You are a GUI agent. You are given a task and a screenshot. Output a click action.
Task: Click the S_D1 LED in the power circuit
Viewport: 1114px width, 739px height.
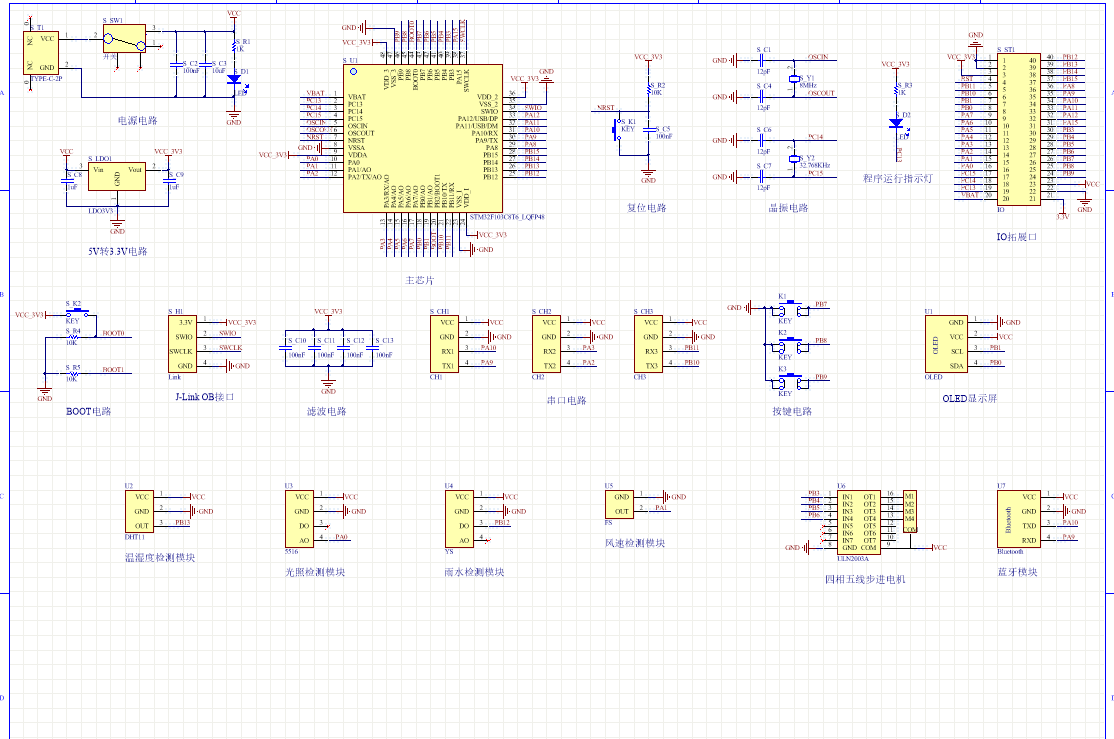[x=234, y=78]
